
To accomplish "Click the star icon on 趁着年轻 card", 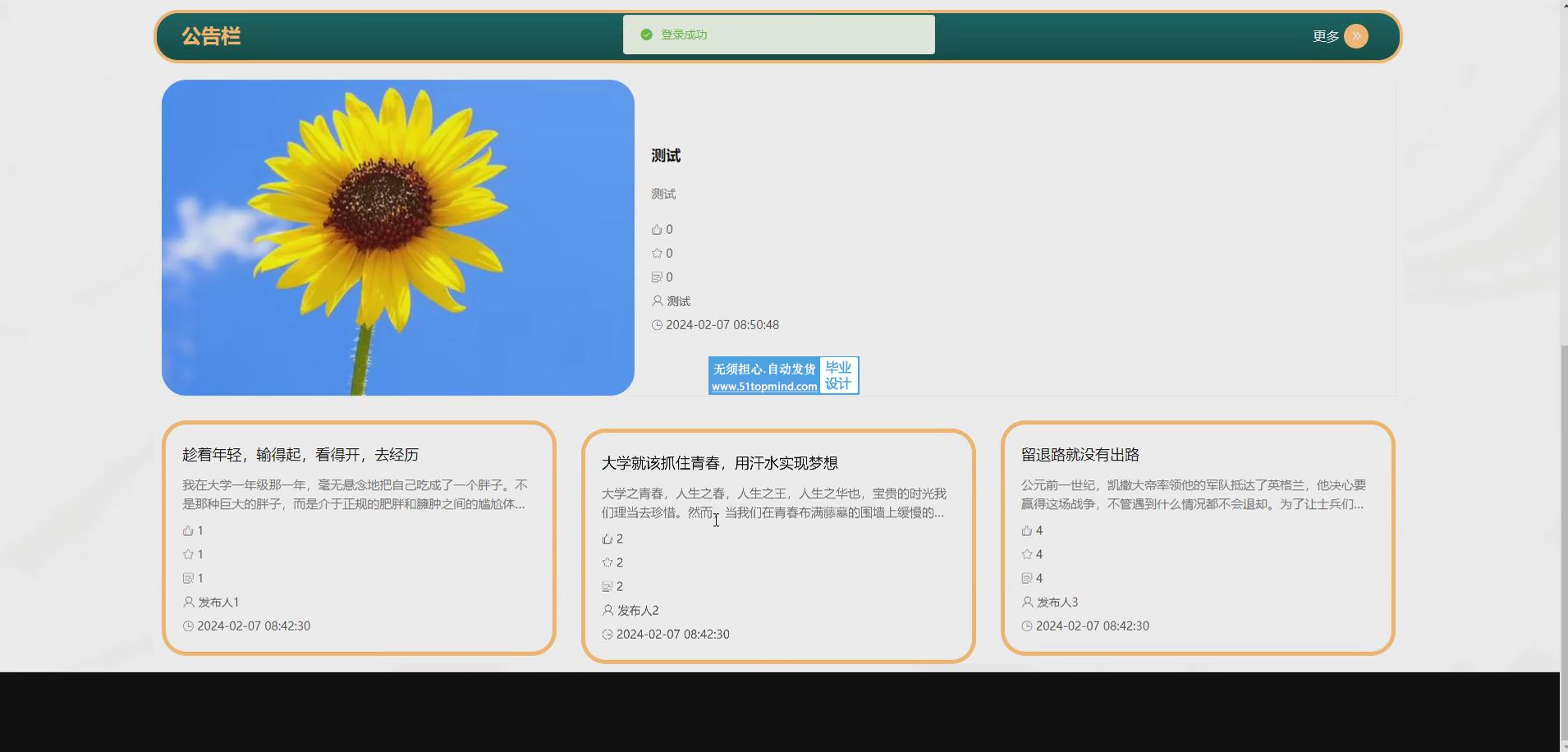I will click(188, 555).
